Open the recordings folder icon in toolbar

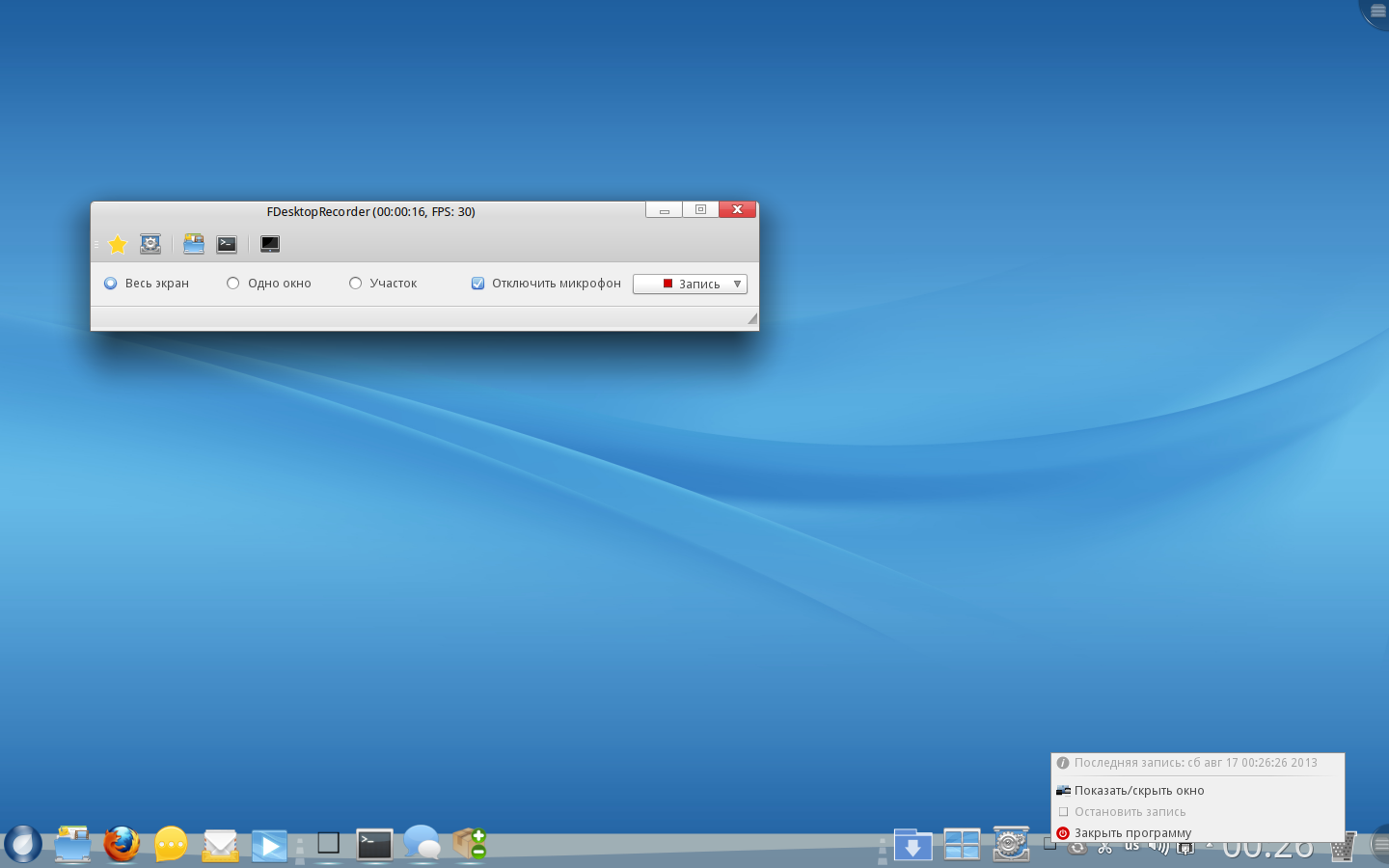(194, 245)
